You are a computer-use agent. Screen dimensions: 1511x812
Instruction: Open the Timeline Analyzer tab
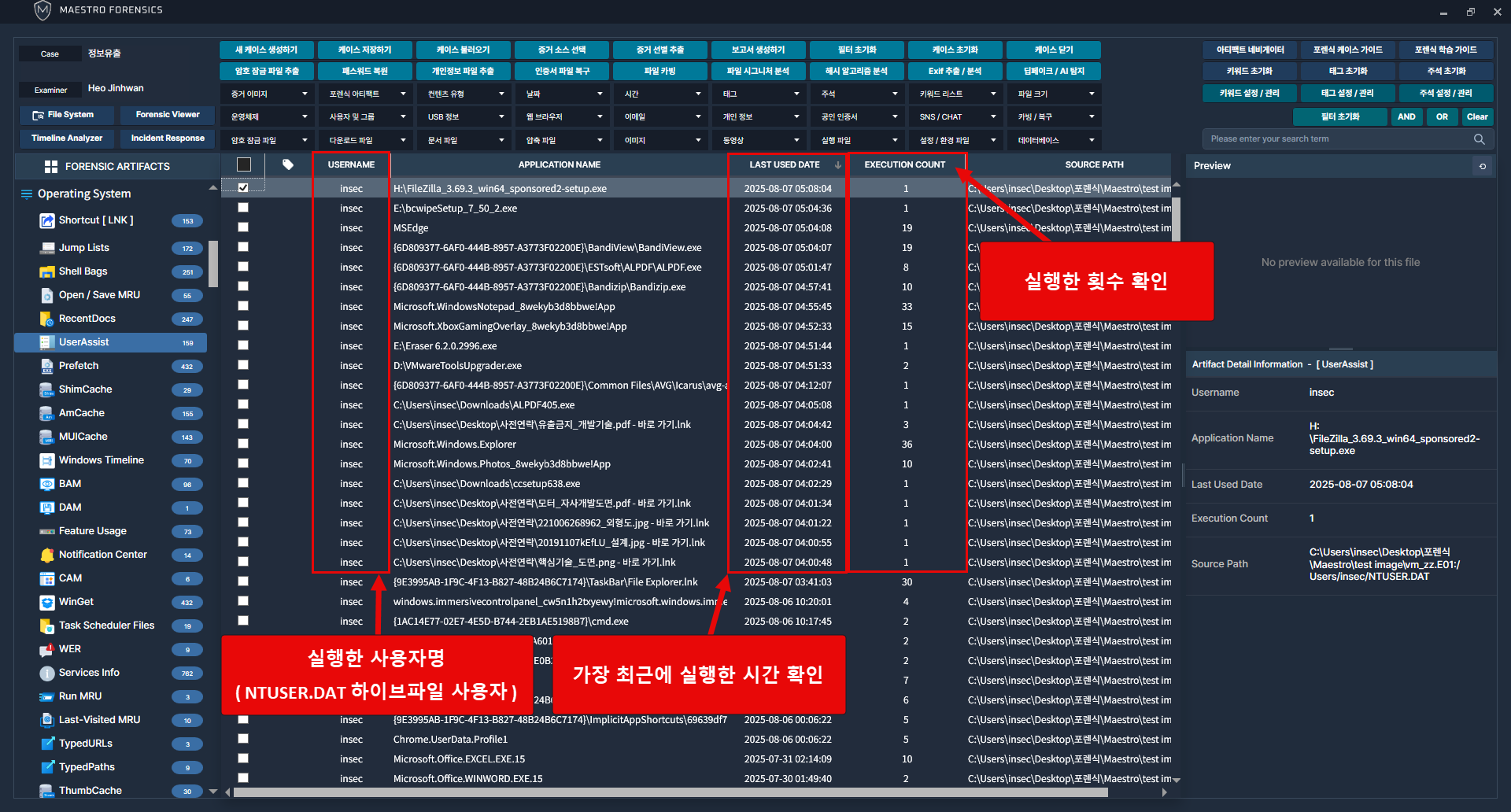click(67, 138)
